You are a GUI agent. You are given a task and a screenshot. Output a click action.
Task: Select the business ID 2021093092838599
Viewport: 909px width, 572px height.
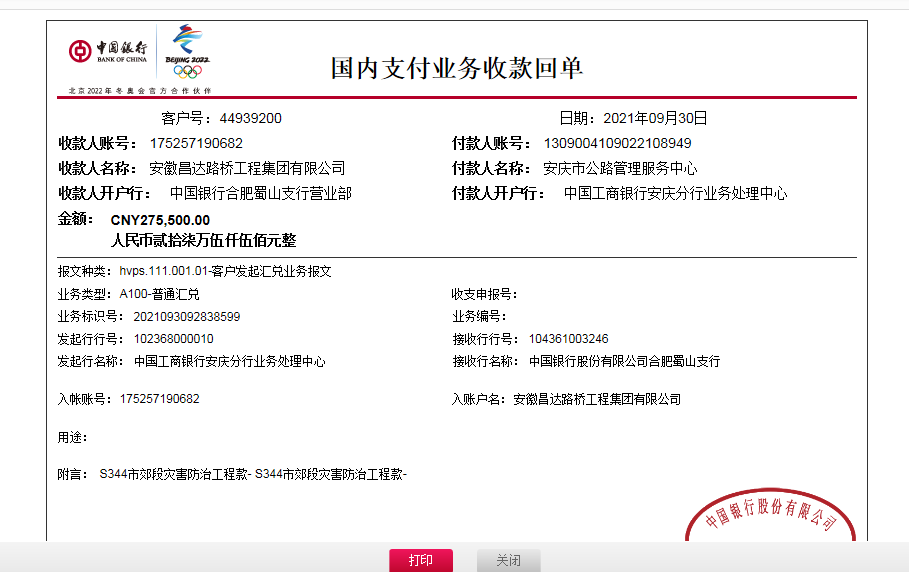[180, 316]
